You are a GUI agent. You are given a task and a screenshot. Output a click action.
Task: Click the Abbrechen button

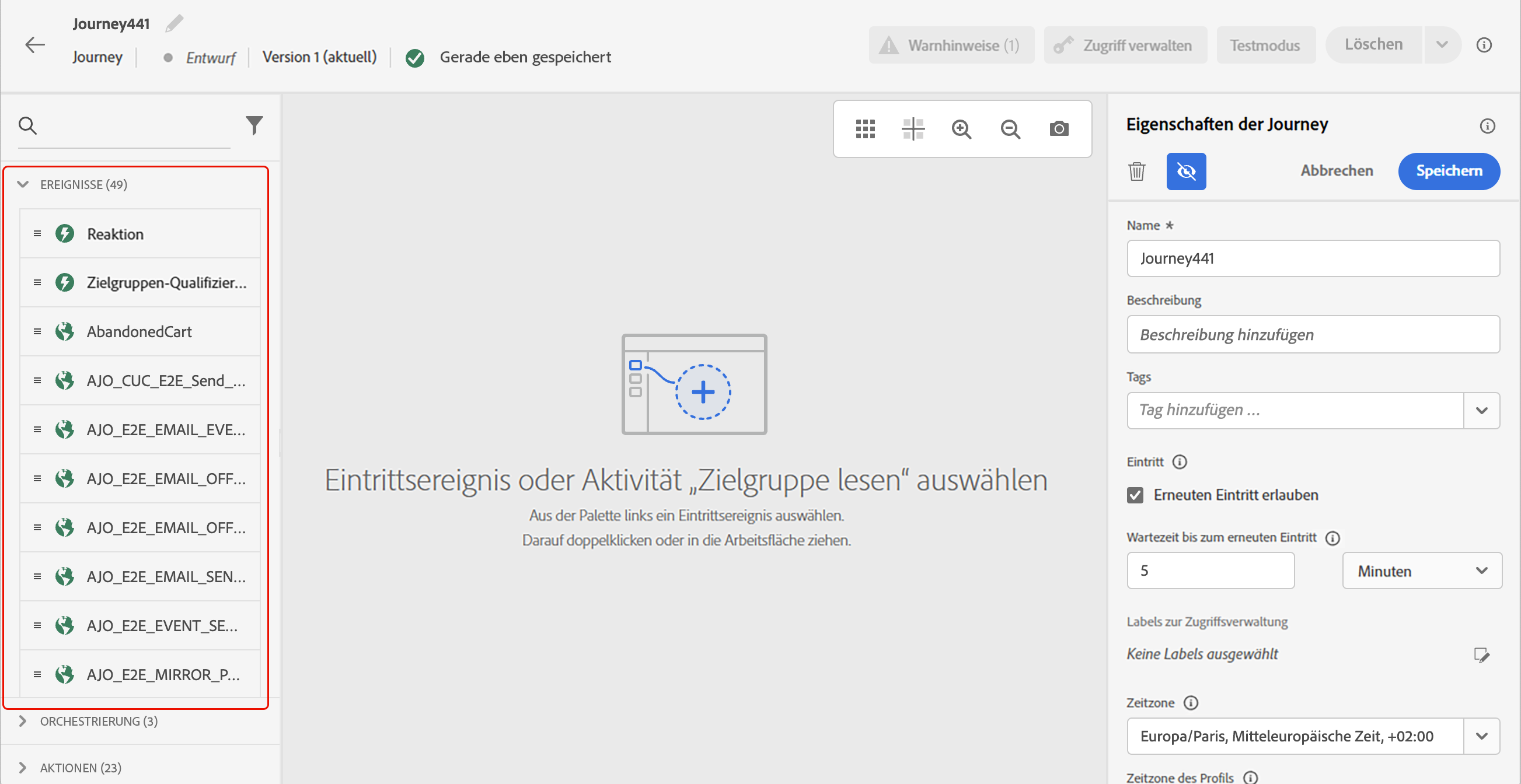pos(1336,171)
